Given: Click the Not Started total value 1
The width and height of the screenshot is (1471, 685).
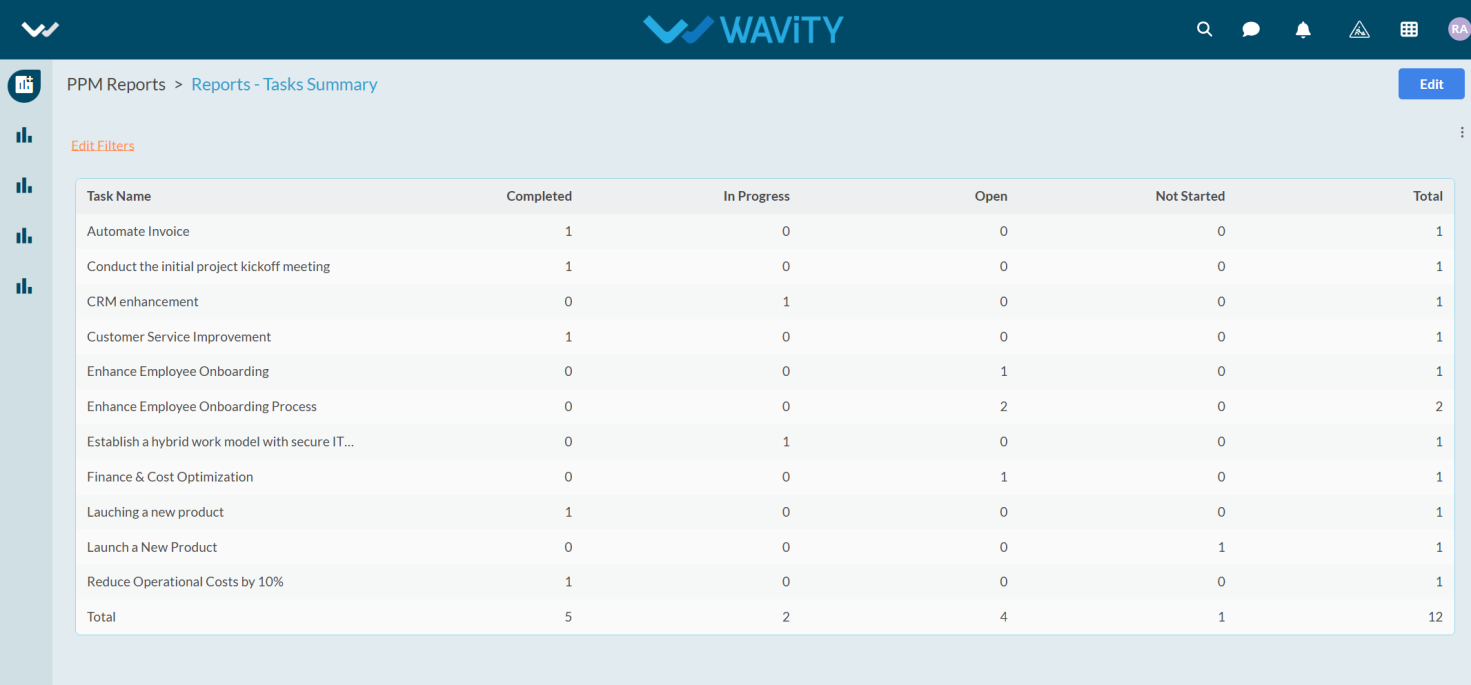Looking at the screenshot, I should pyautogui.click(x=1221, y=617).
